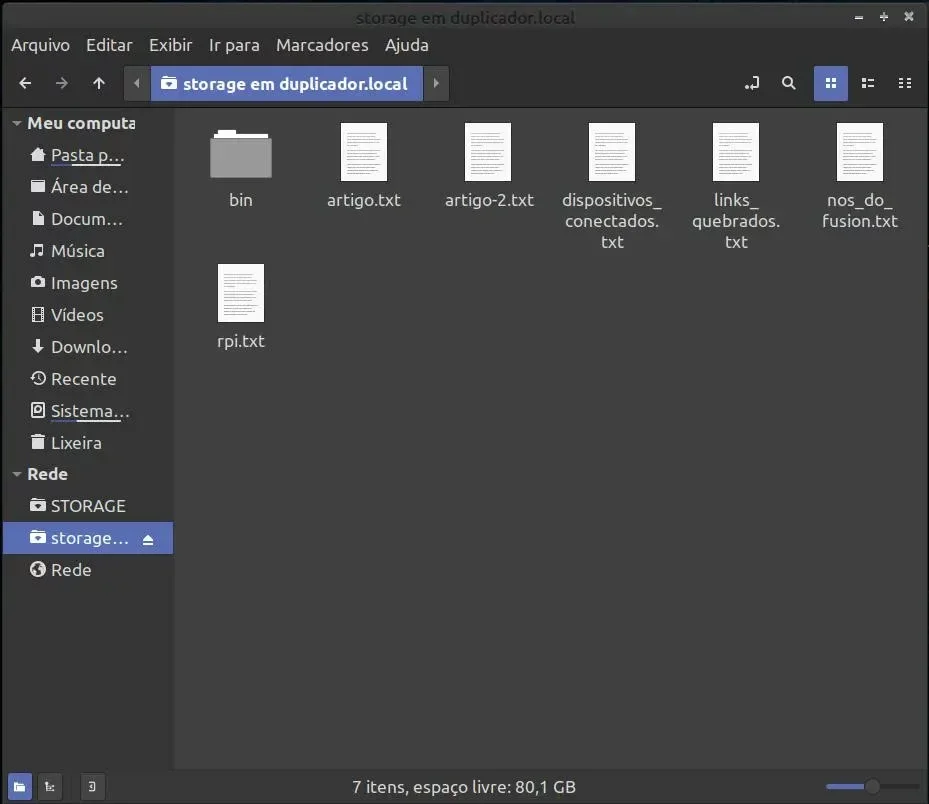Toggle the location entry path button
This screenshot has width=929, height=804.
(x=752, y=84)
